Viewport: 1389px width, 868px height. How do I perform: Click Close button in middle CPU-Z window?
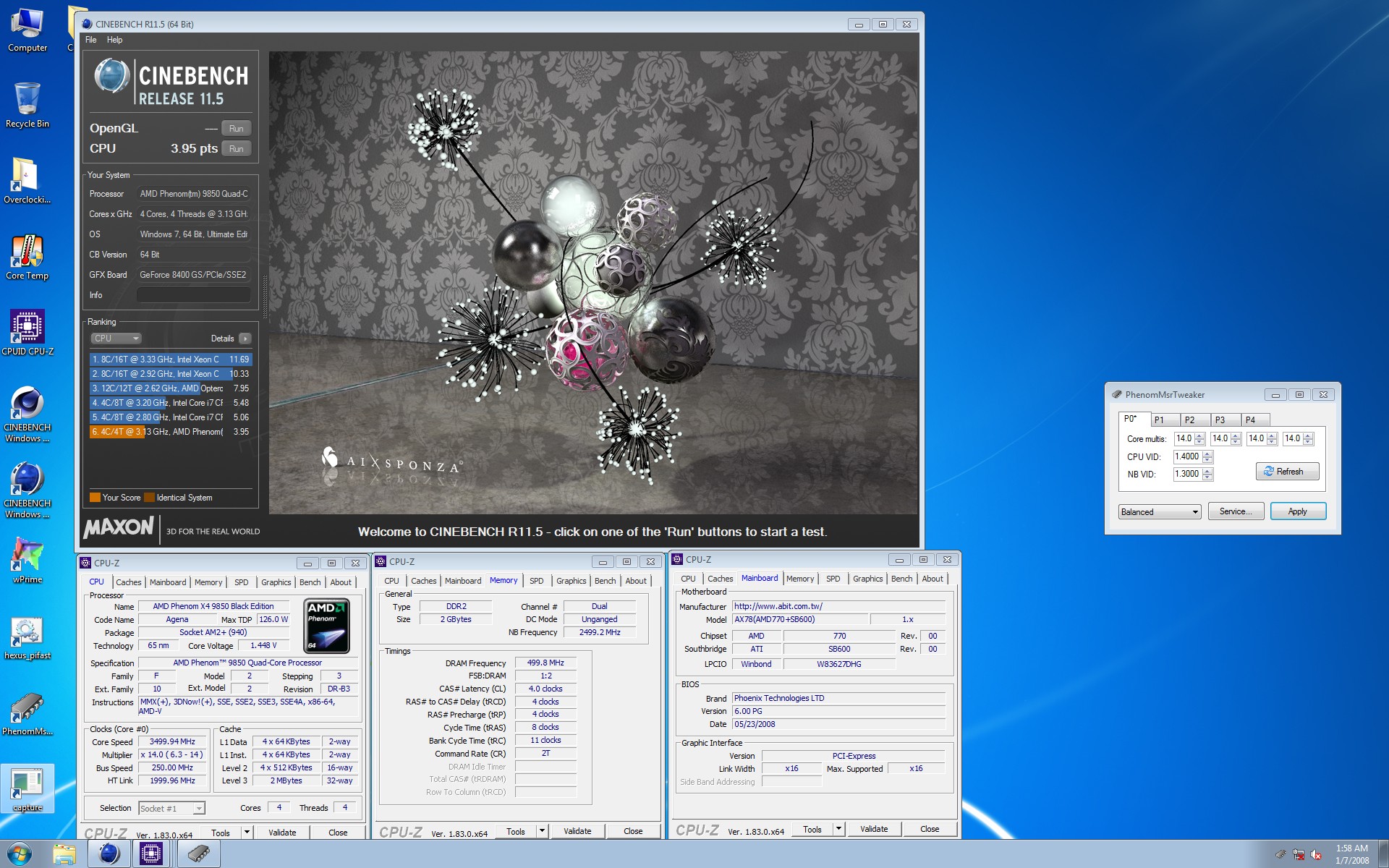(x=633, y=831)
